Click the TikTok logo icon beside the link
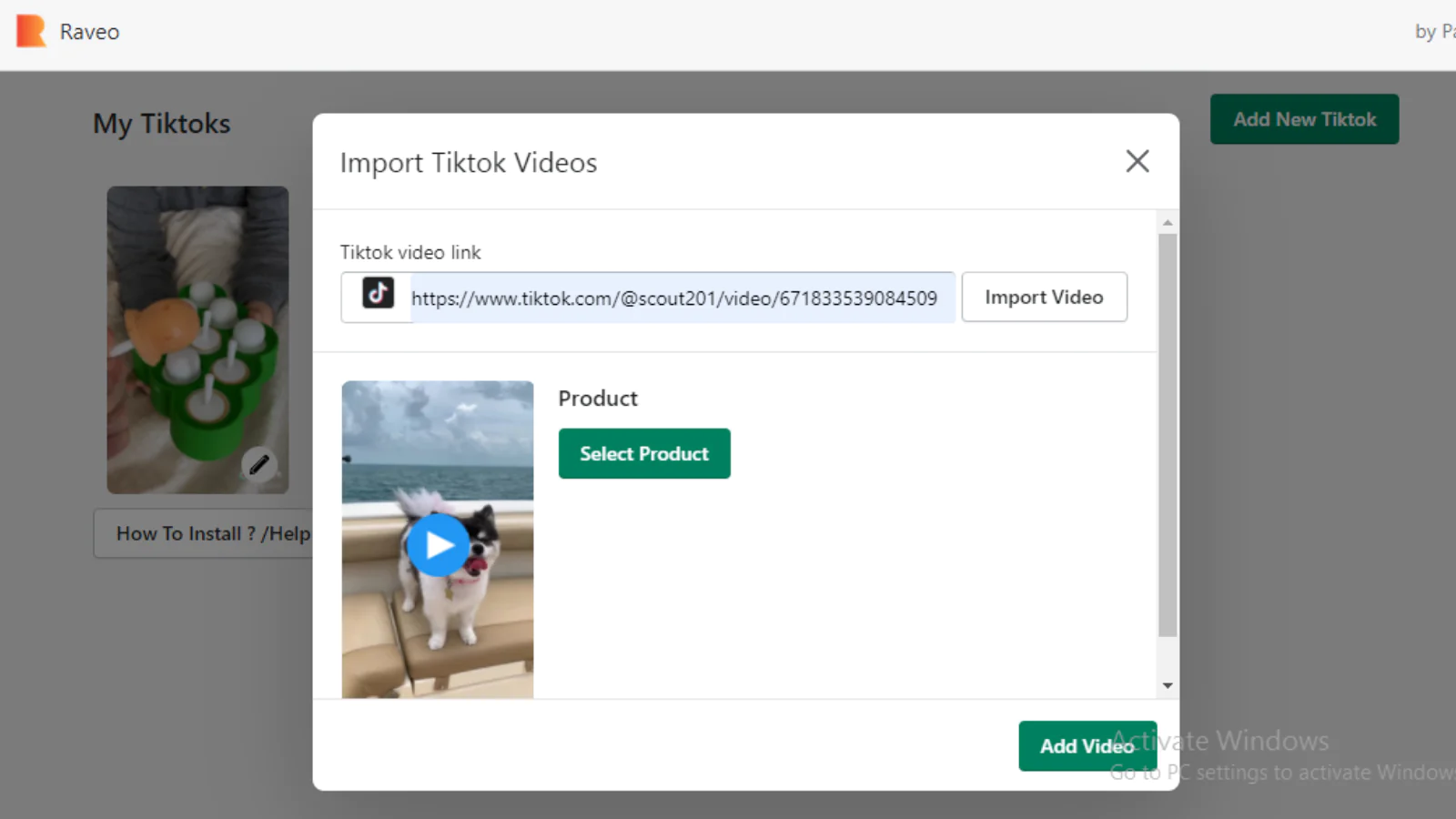The height and width of the screenshot is (819, 1456). [x=378, y=294]
